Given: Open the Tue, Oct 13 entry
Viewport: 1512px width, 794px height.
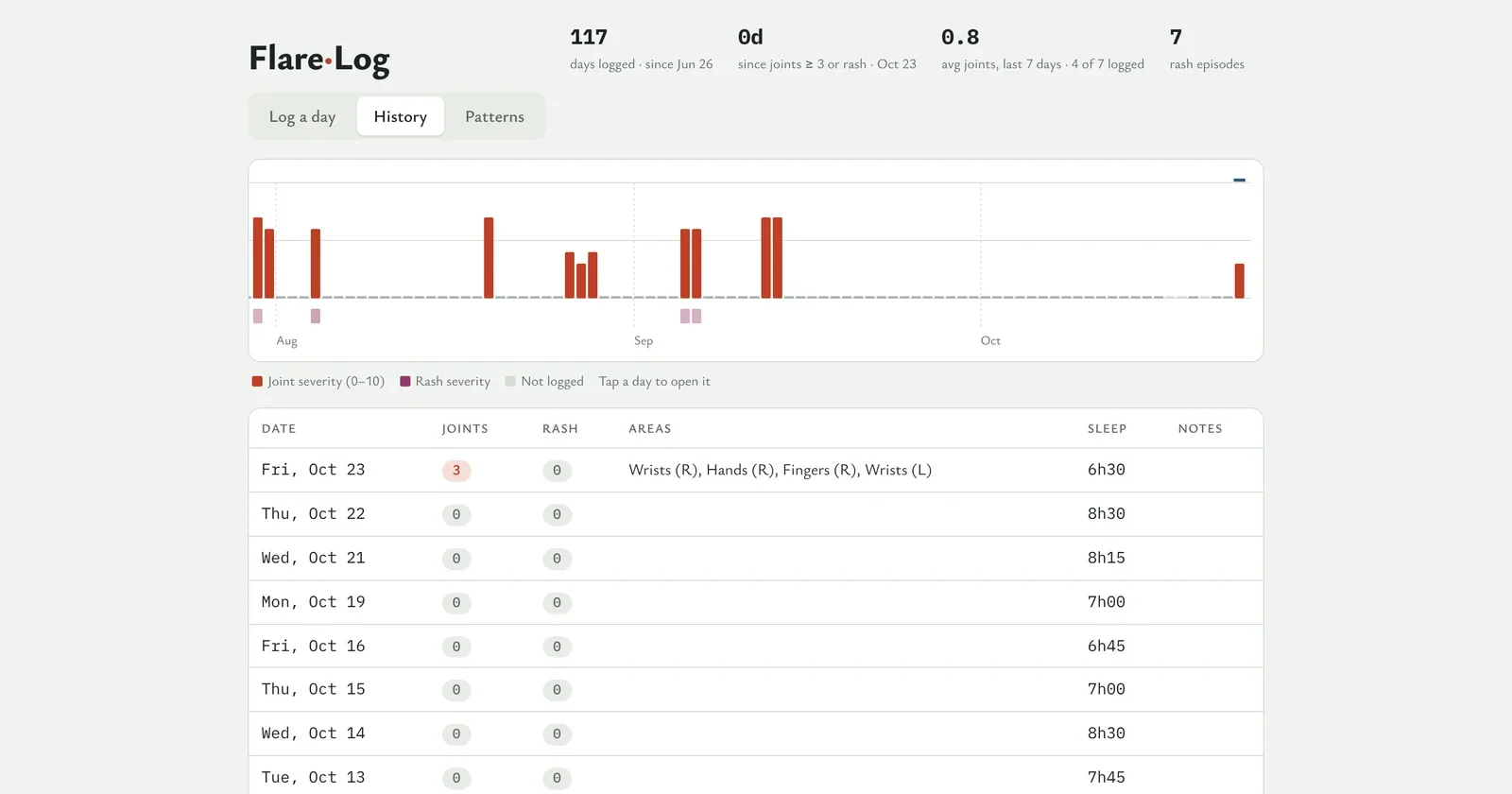Looking at the screenshot, I should tap(756, 777).
